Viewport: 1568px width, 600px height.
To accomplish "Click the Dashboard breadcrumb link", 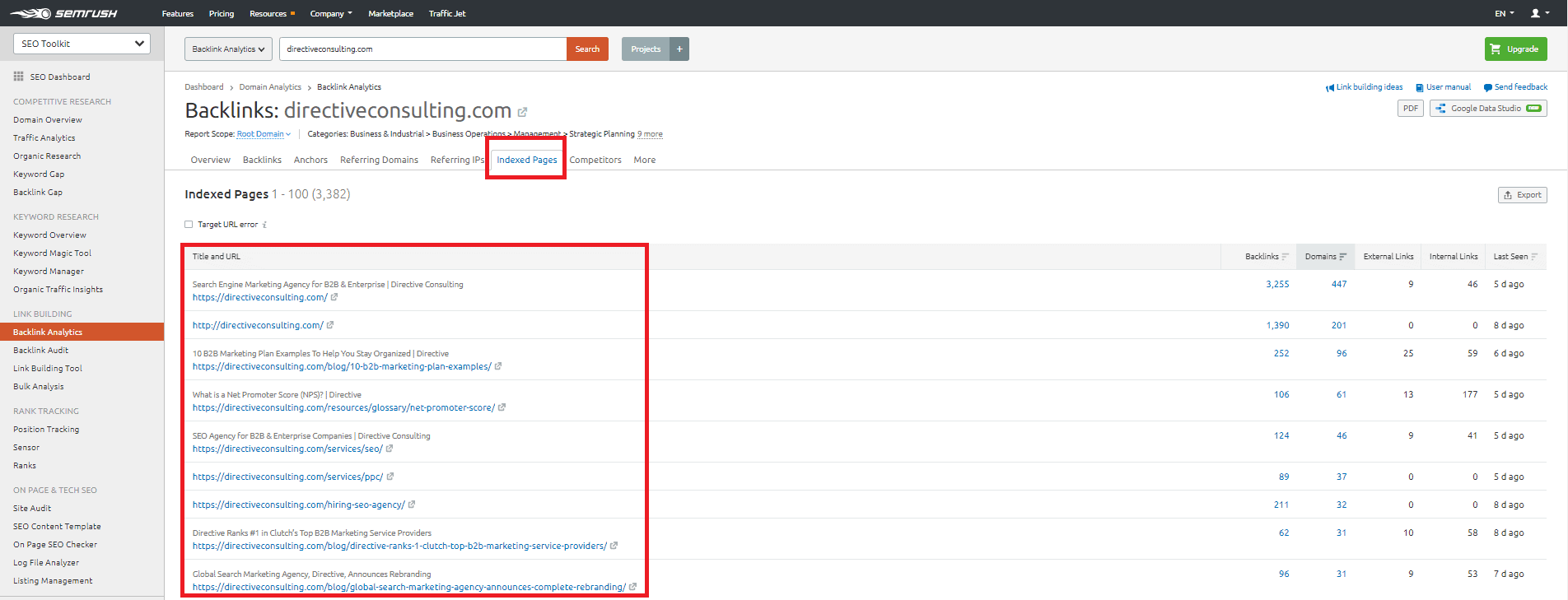I will coord(203,87).
